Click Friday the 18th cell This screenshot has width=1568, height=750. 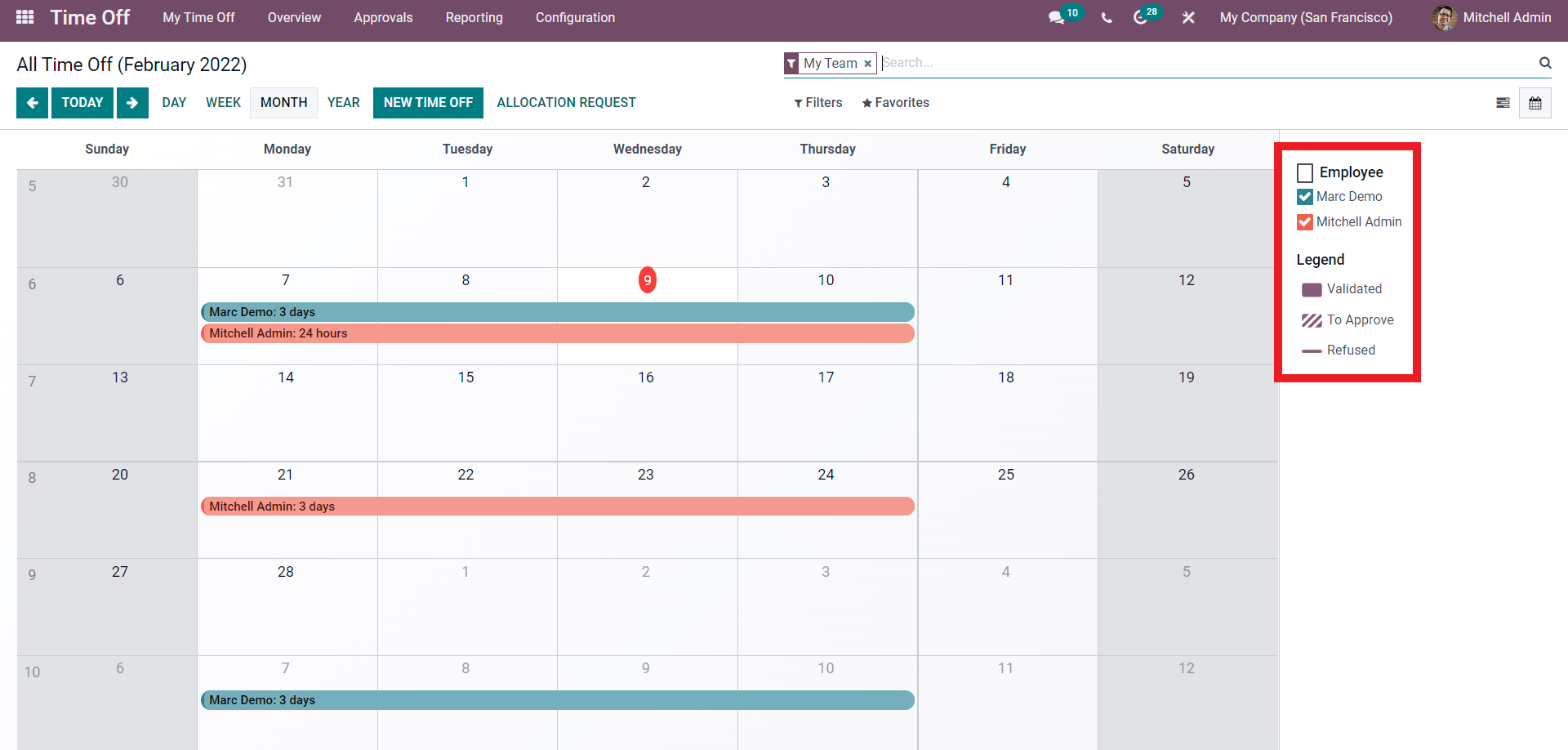1007,413
